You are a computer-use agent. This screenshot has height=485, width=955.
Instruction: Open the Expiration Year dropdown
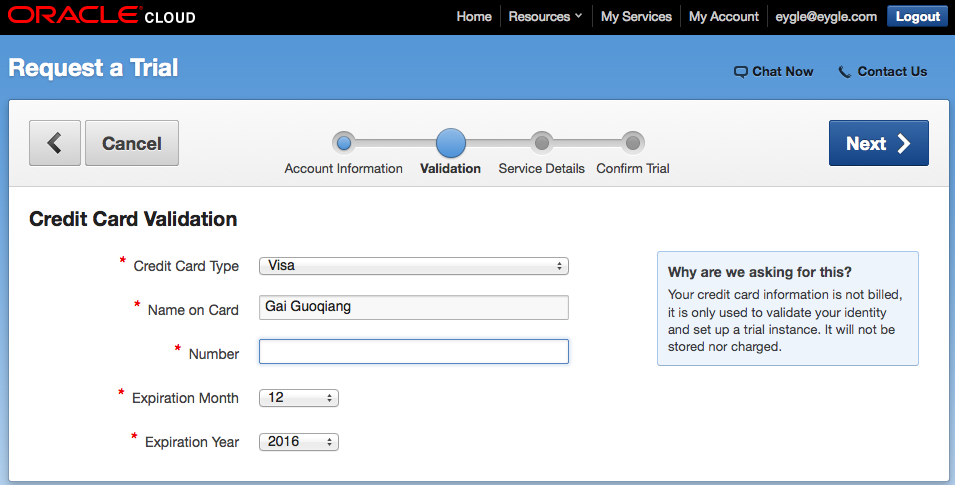299,442
